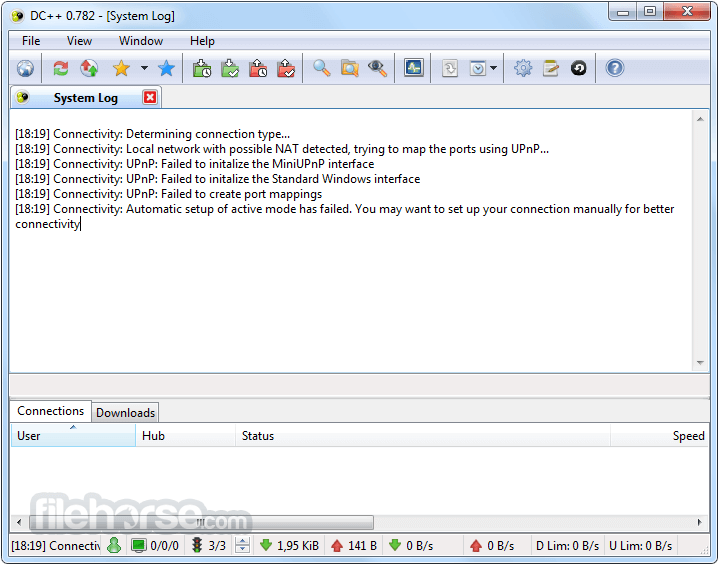Sort by User column header
Image resolution: width=719 pixels, height=565 pixels.
pyautogui.click(x=73, y=435)
